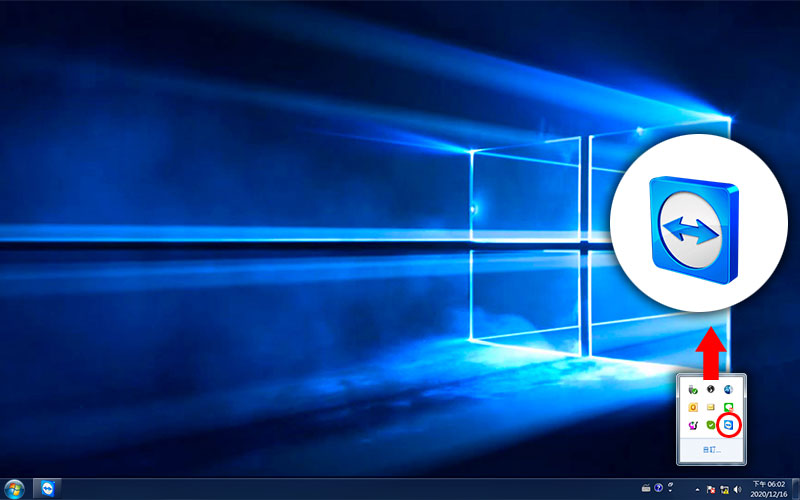Open TeamViewer from the taskbar button
Image resolution: width=800 pixels, height=500 pixels.
47,489
